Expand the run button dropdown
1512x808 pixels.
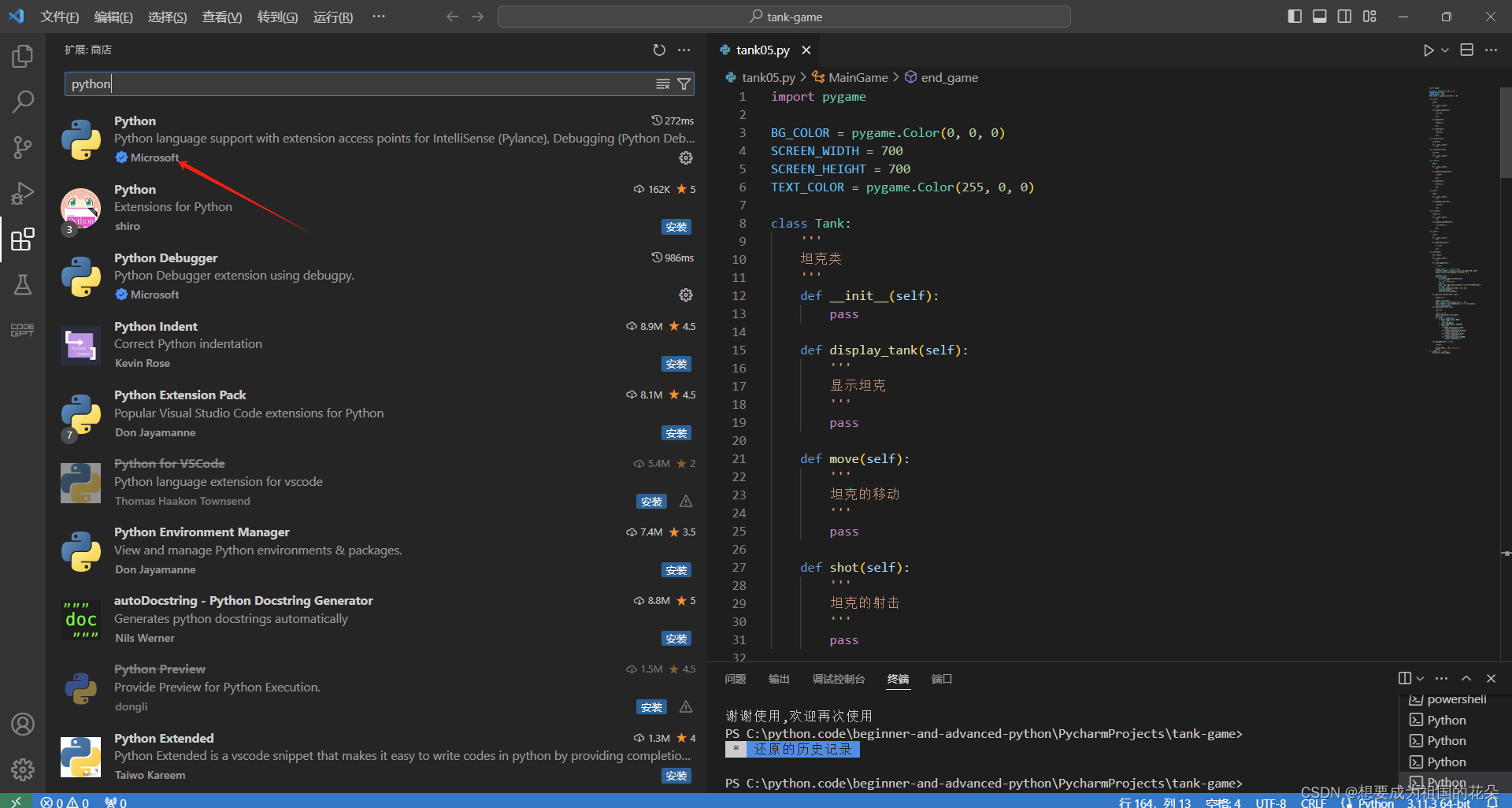tap(1445, 50)
